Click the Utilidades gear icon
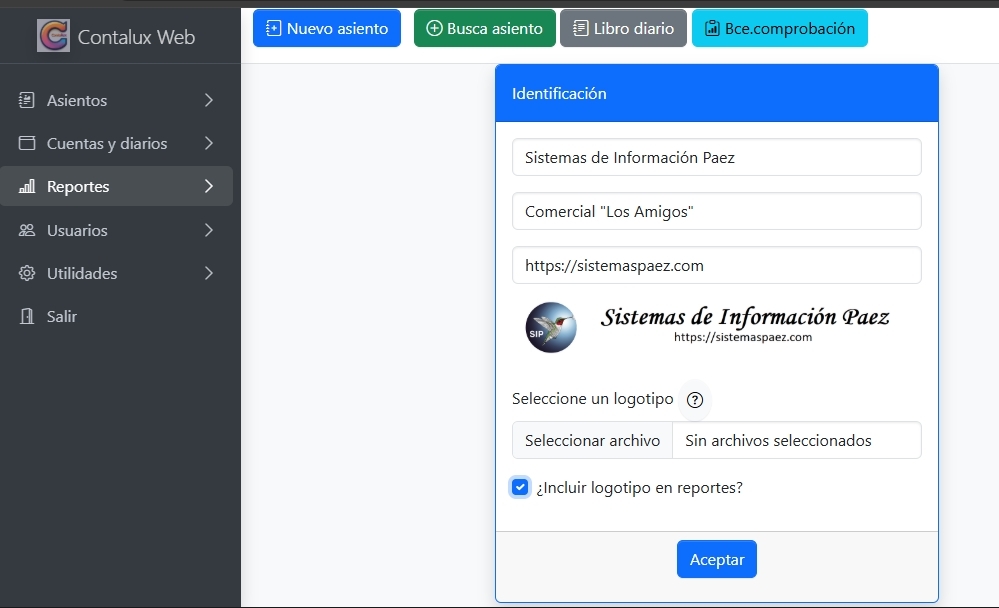999x608 pixels. [x=27, y=273]
